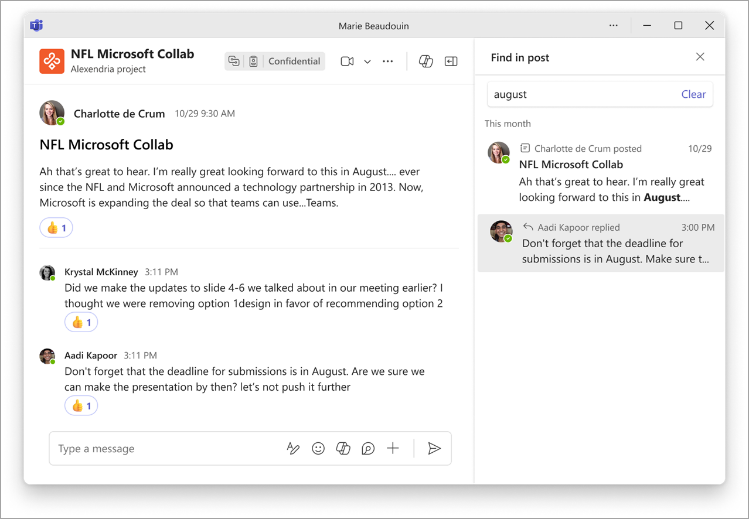Click the This month label
749x519 pixels.
[507, 124]
